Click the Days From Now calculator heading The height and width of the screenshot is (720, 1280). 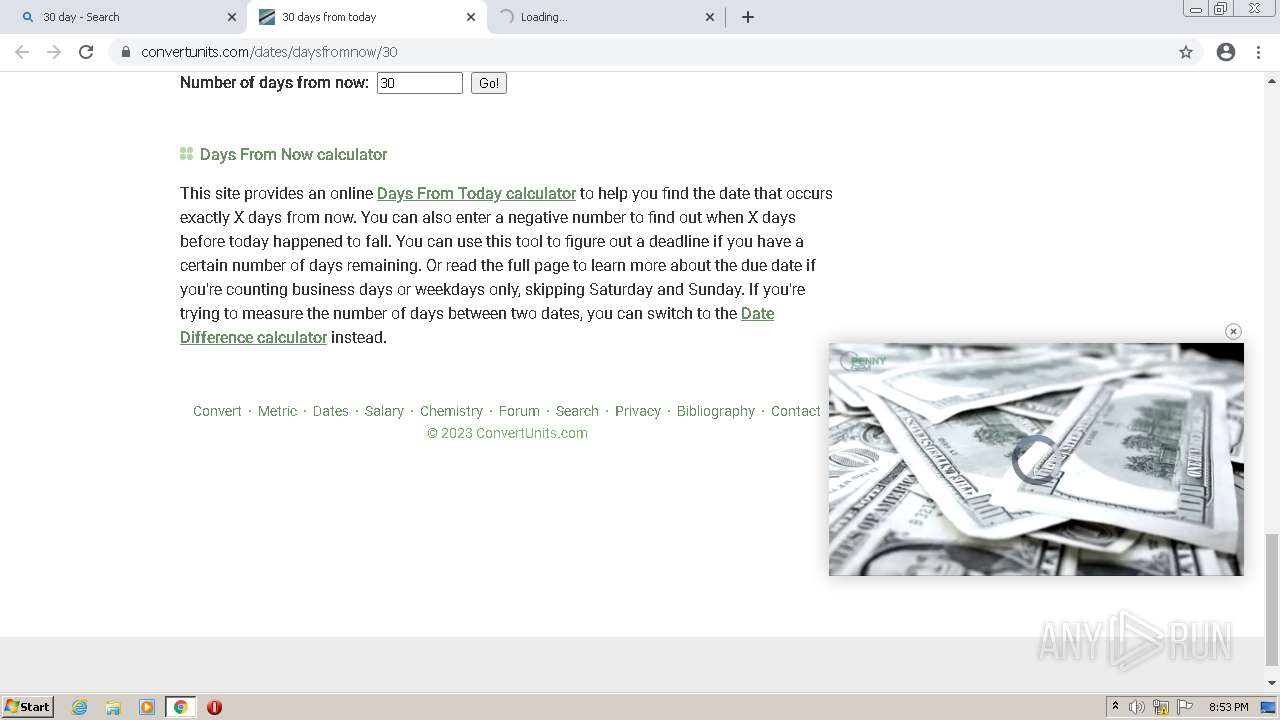293,154
